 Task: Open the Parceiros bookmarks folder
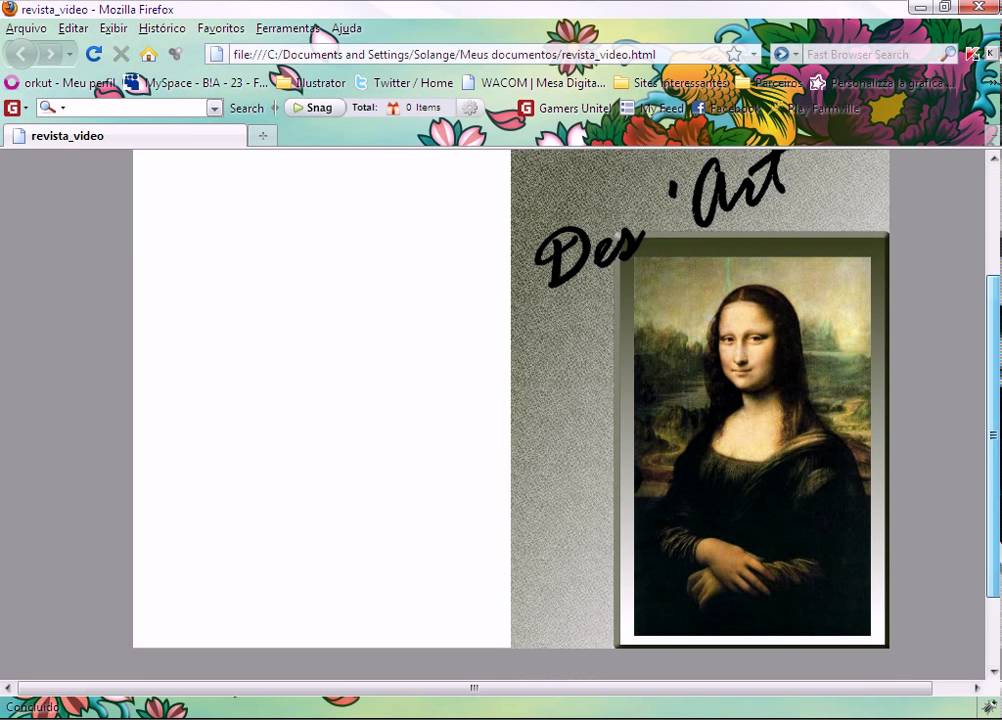(770, 82)
